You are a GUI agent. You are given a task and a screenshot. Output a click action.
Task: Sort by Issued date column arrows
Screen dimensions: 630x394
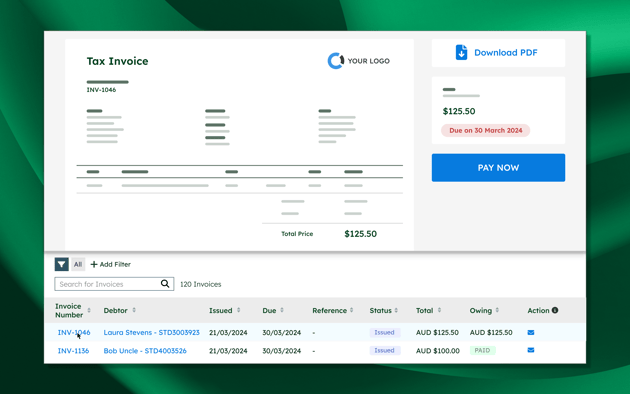[x=238, y=310]
